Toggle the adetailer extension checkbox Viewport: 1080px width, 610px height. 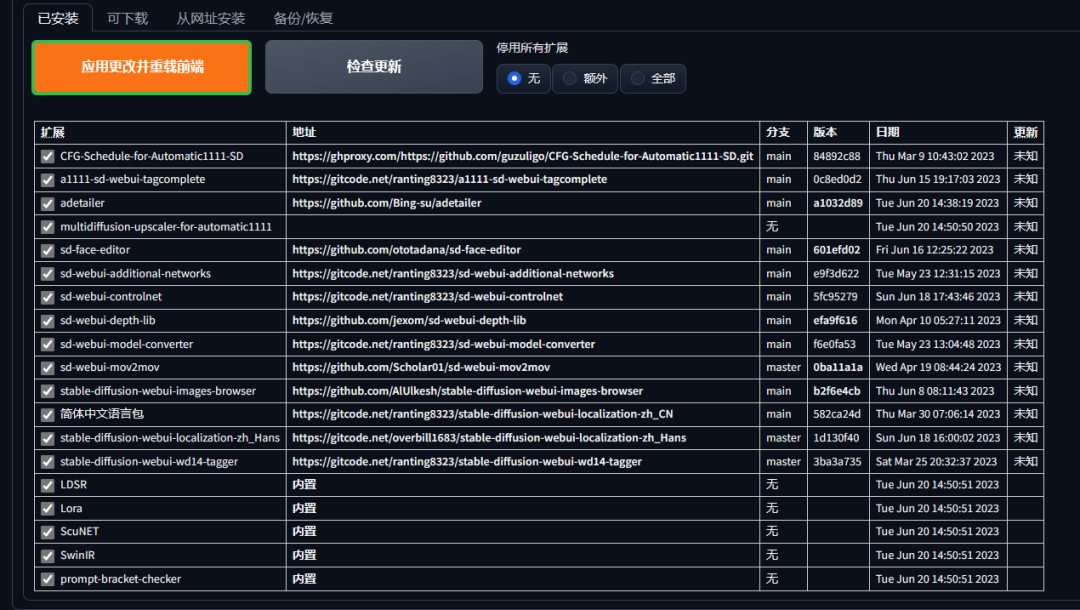tap(48, 204)
